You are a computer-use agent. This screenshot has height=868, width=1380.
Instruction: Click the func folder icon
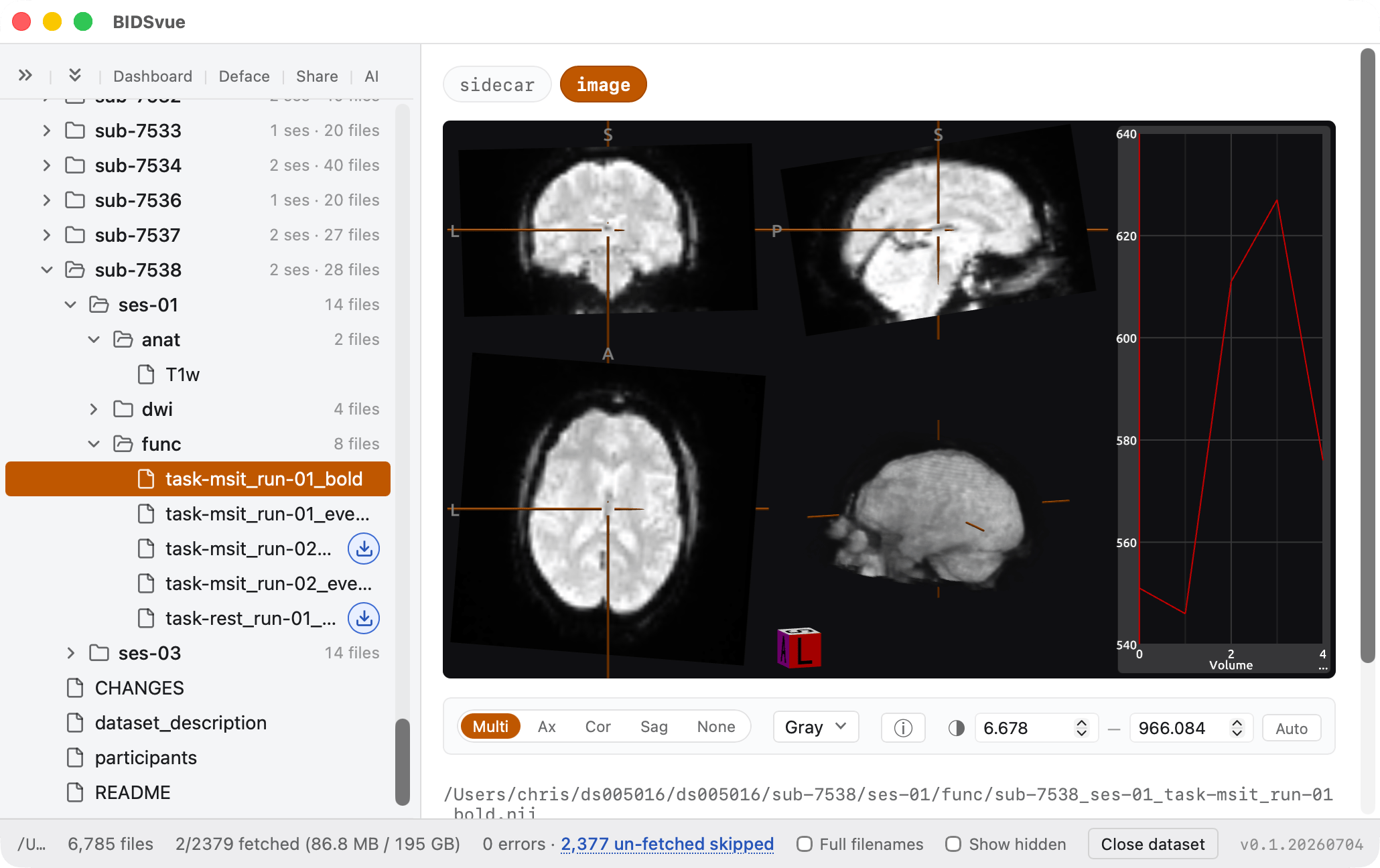point(123,444)
